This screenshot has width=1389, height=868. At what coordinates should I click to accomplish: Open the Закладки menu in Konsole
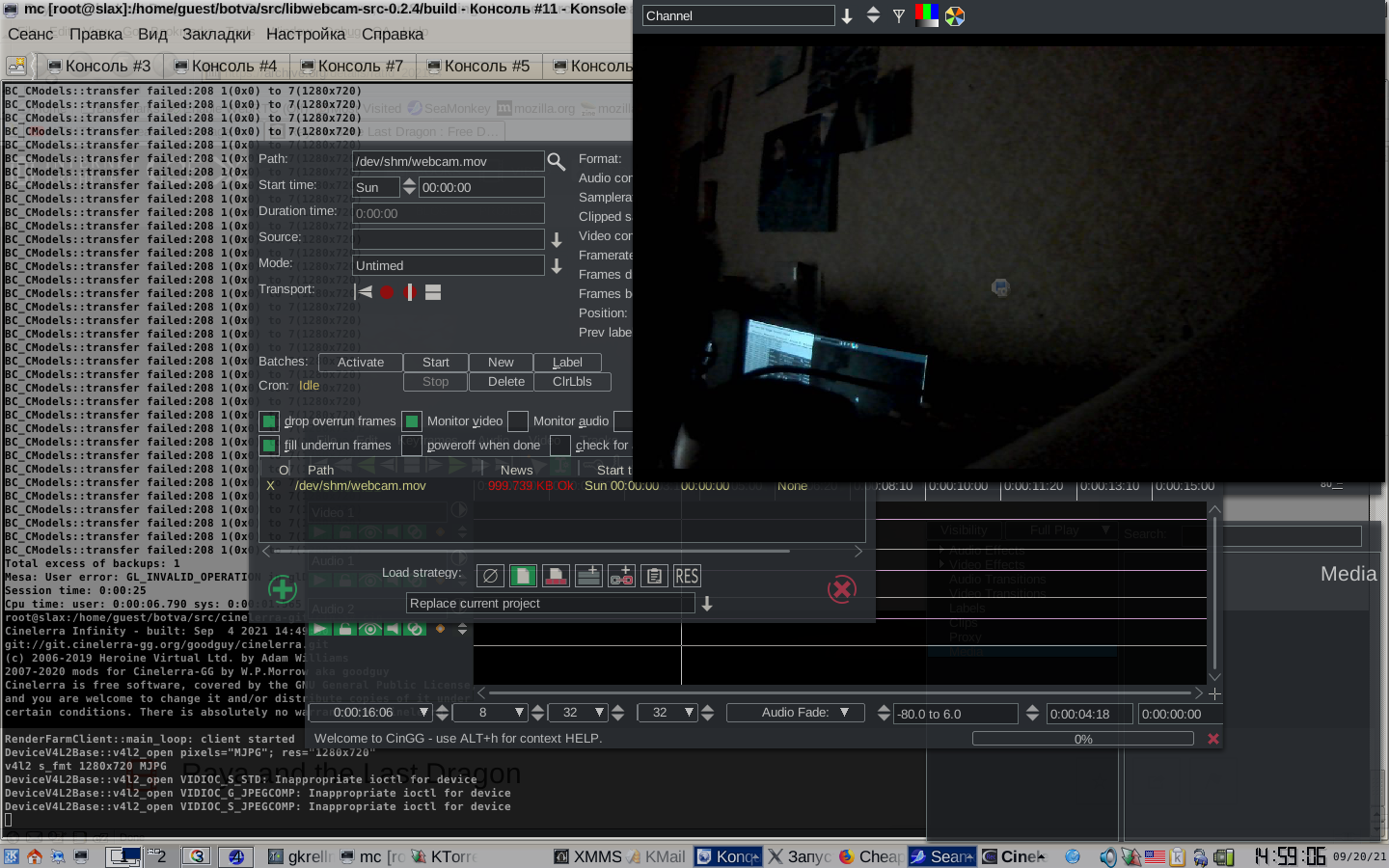coord(216,35)
